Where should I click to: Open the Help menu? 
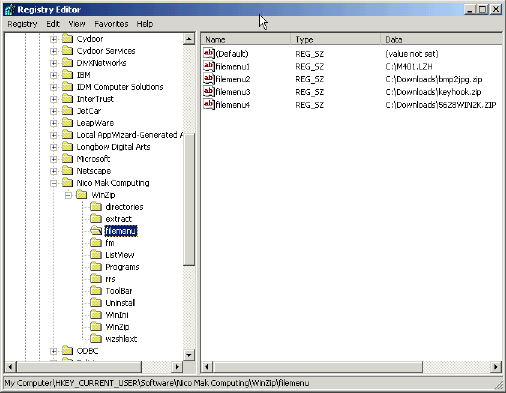tap(145, 24)
